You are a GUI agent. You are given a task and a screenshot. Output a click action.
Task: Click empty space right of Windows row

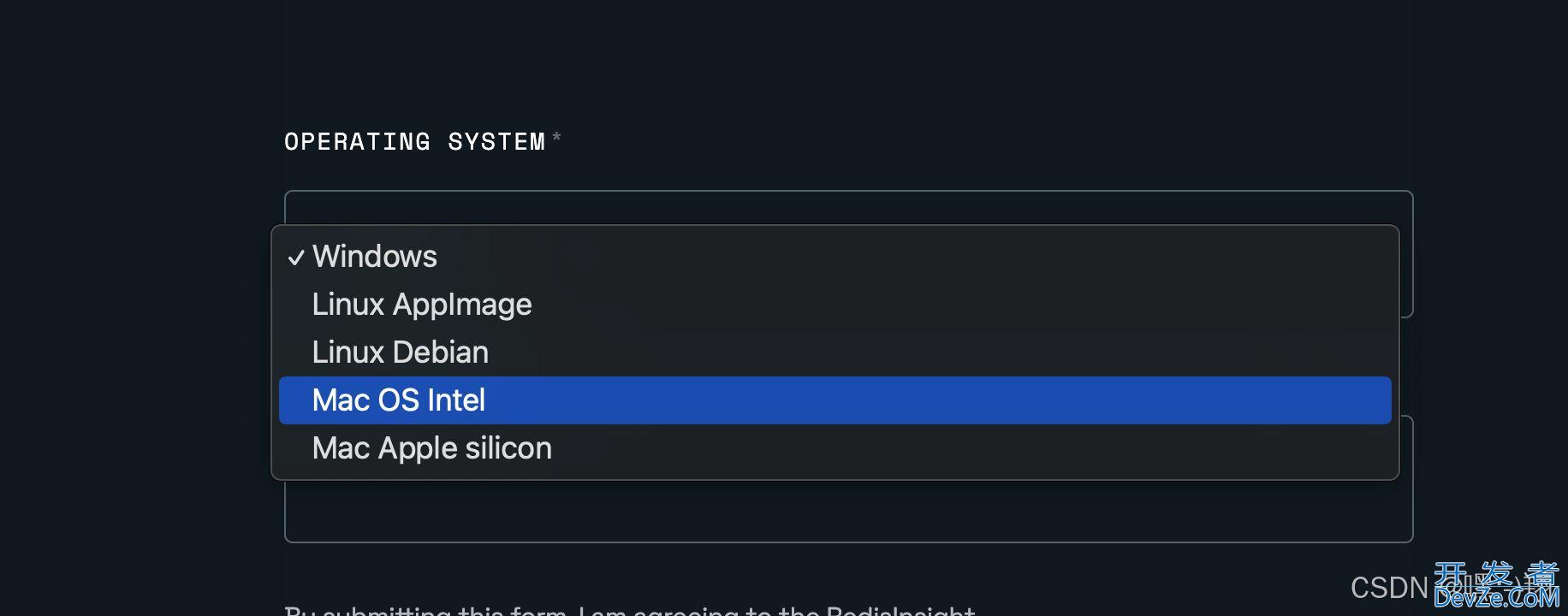(914, 257)
